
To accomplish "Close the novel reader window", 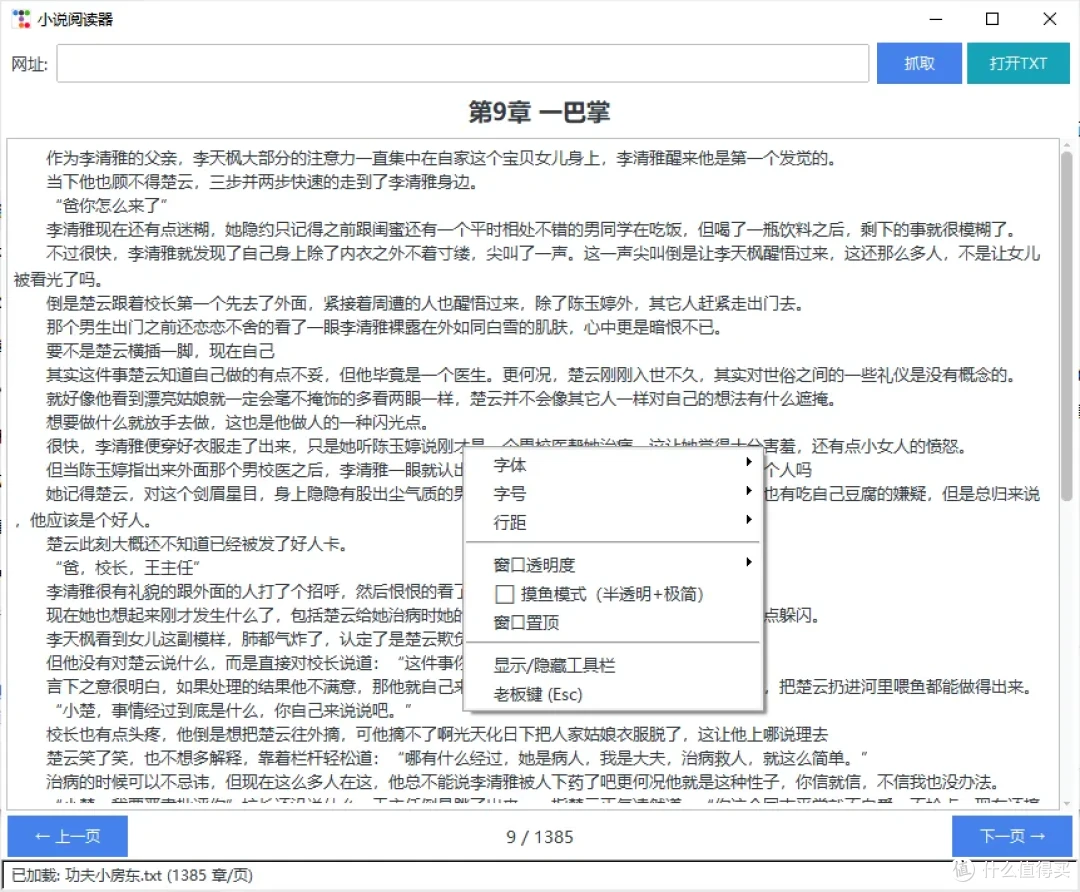I will (x=1049, y=19).
